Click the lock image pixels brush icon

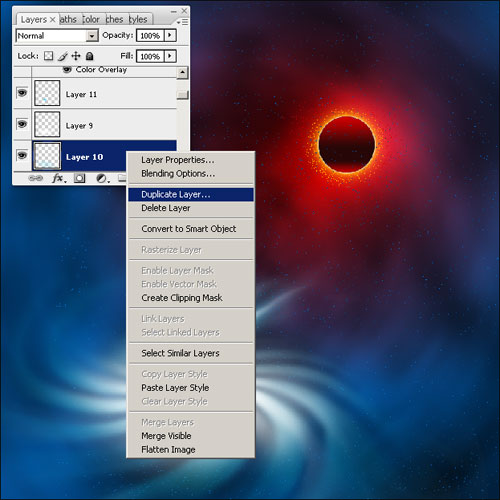coord(62,56)
